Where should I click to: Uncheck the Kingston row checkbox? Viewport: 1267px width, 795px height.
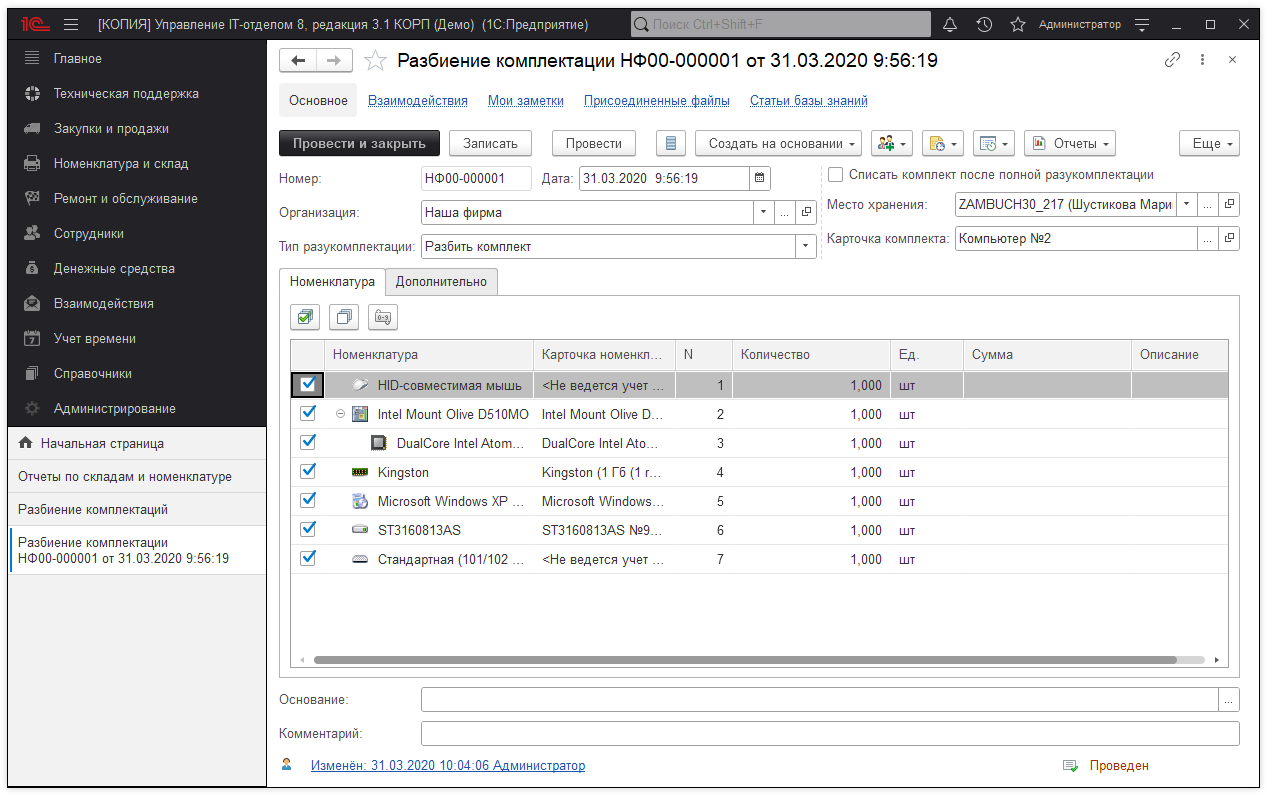[308, 471]
